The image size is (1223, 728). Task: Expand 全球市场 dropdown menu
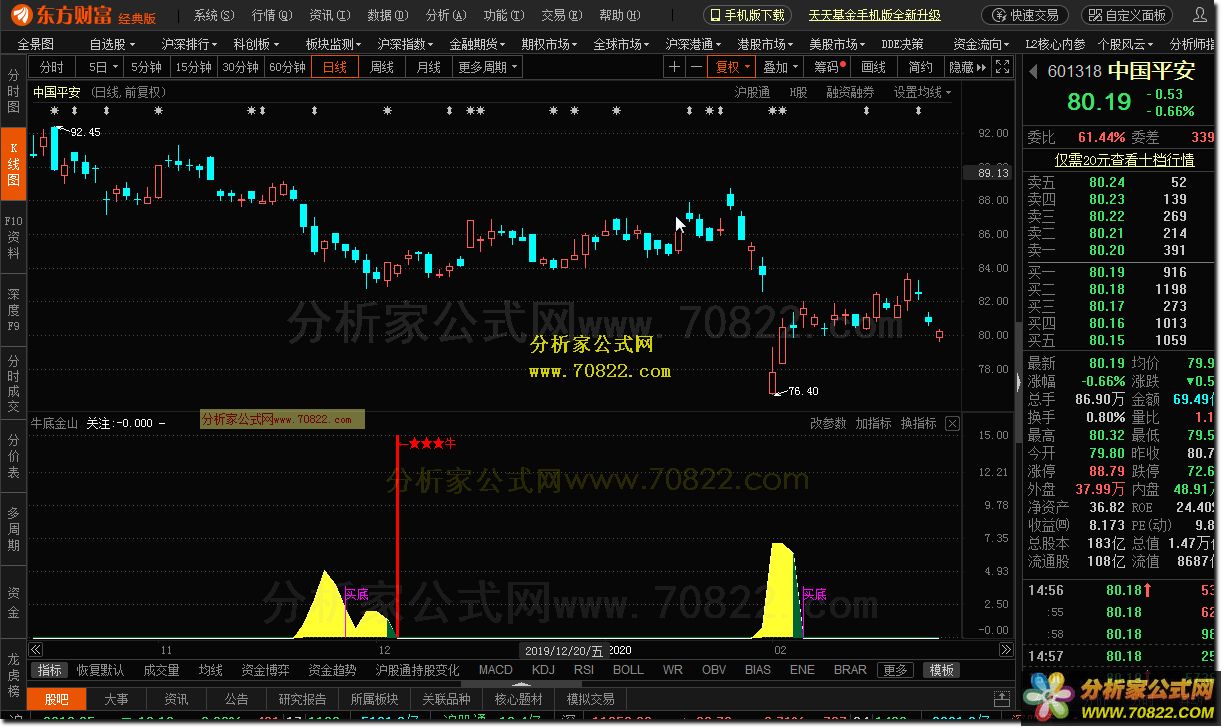coord(622,45)
